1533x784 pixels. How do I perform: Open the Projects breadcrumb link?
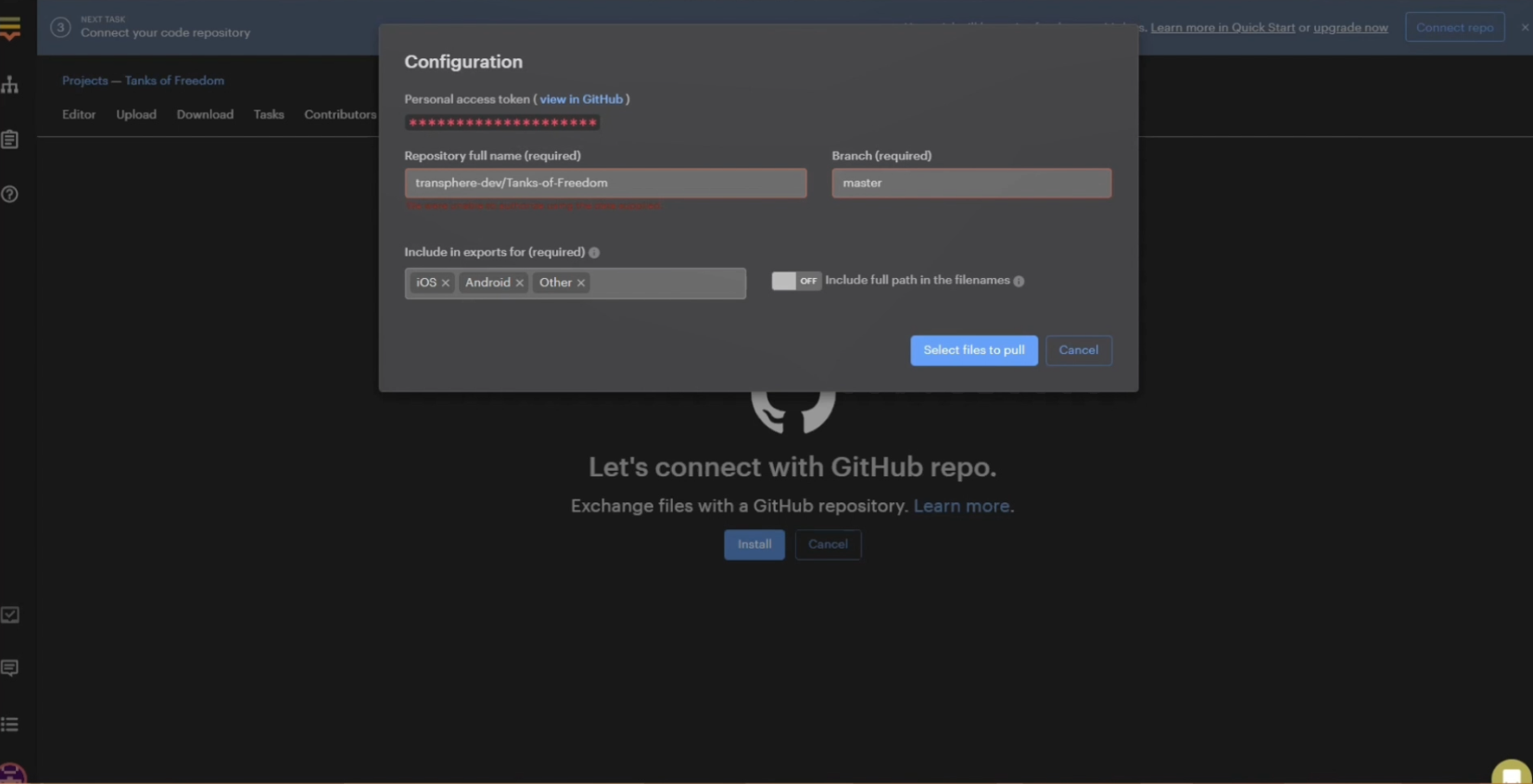[x=85, y=81]
